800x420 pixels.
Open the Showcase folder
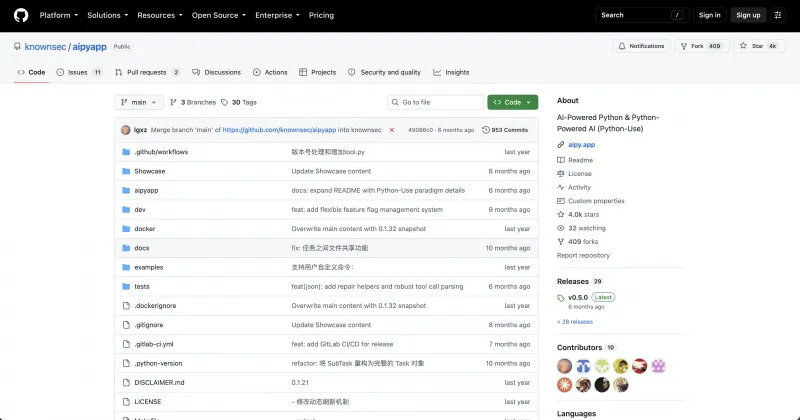(x=149, y=171)
